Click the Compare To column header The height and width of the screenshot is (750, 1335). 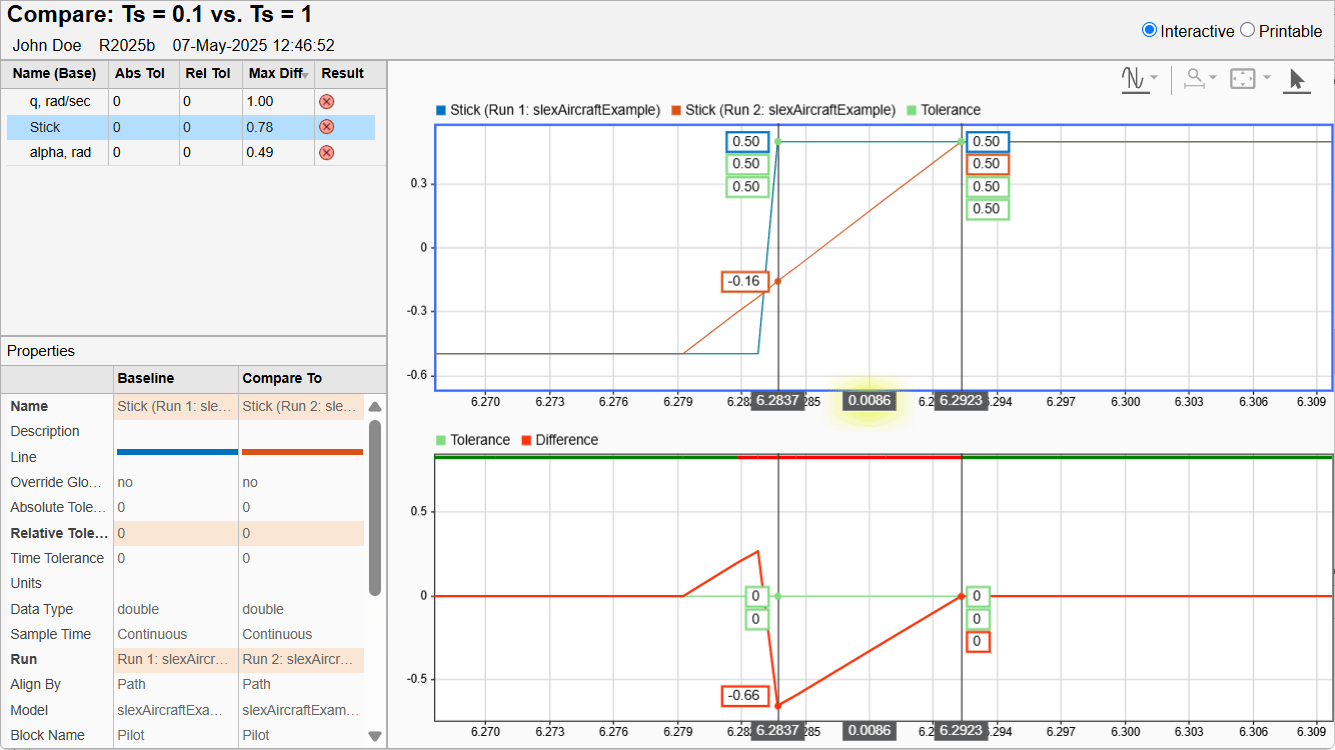point(284,379)
